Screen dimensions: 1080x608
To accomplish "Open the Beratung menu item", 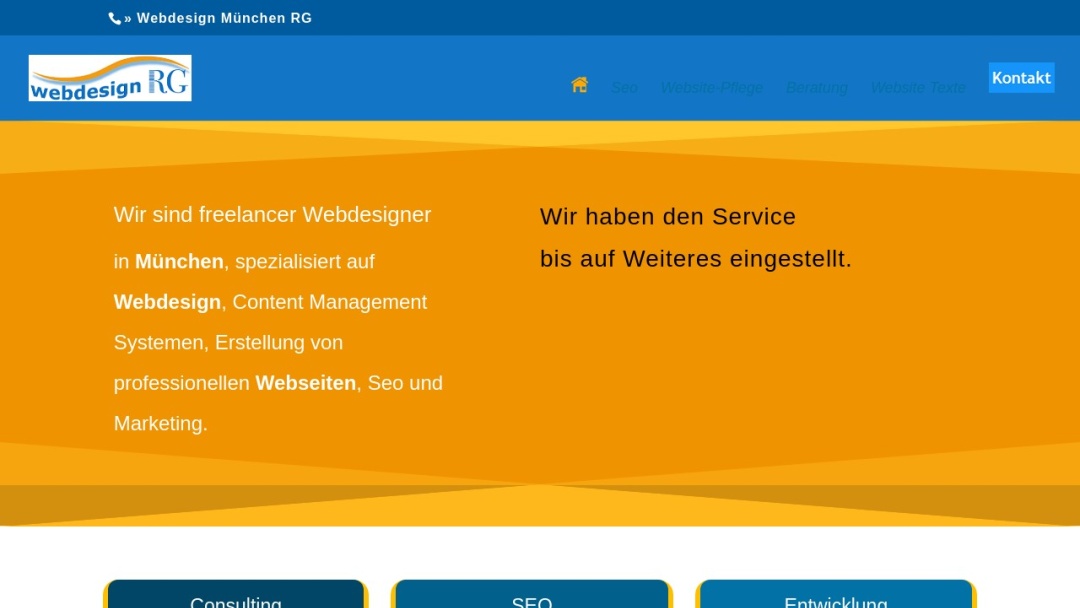I will 816,87.
